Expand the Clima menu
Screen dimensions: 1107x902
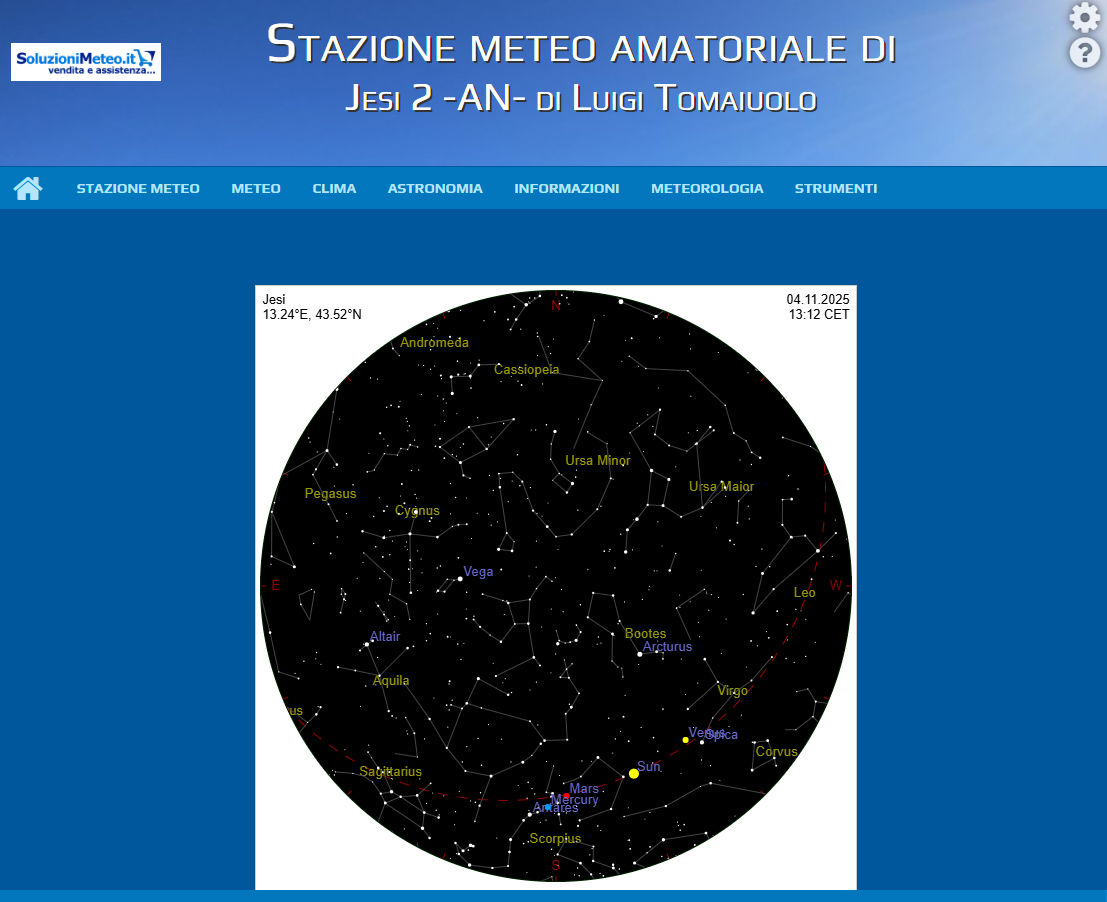point(334,188)
